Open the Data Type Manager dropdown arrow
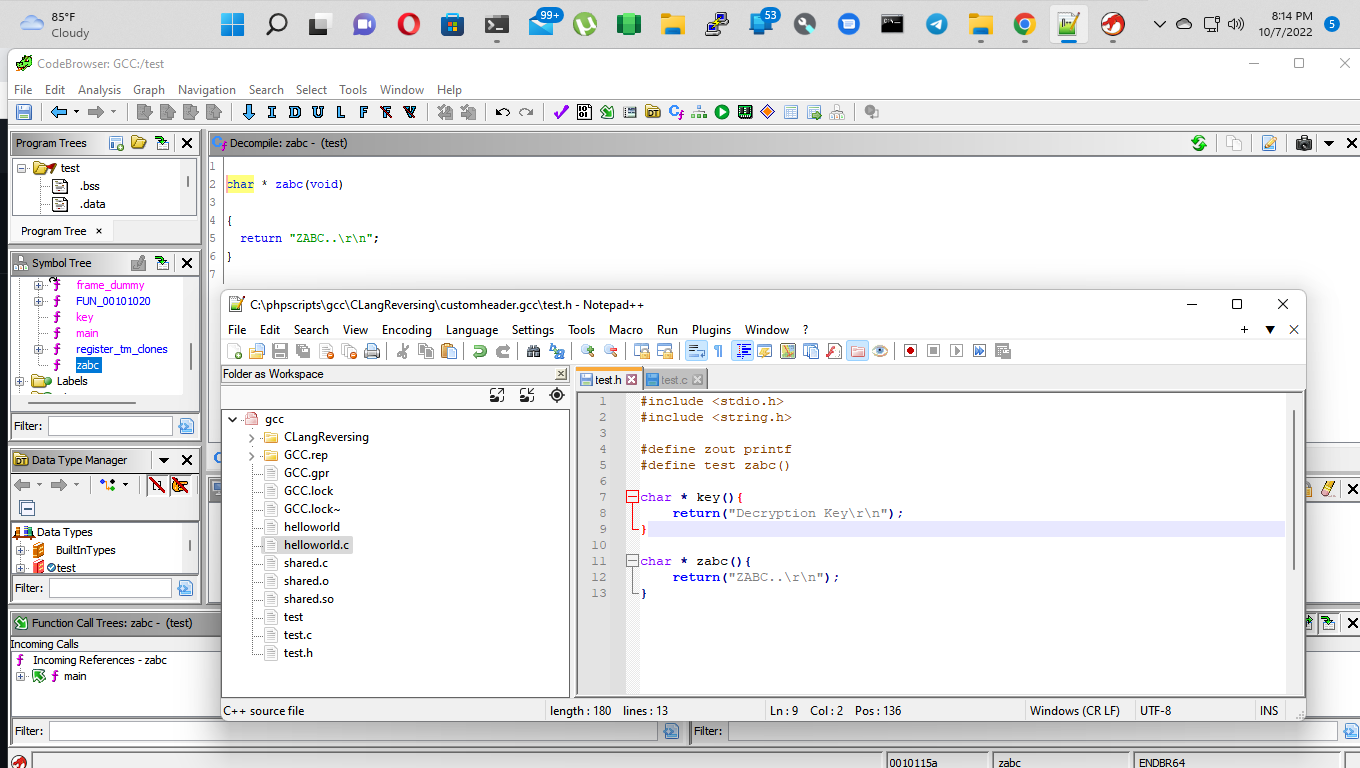Viewport: 1360px width, 768px height. click(x=164, y=460)
